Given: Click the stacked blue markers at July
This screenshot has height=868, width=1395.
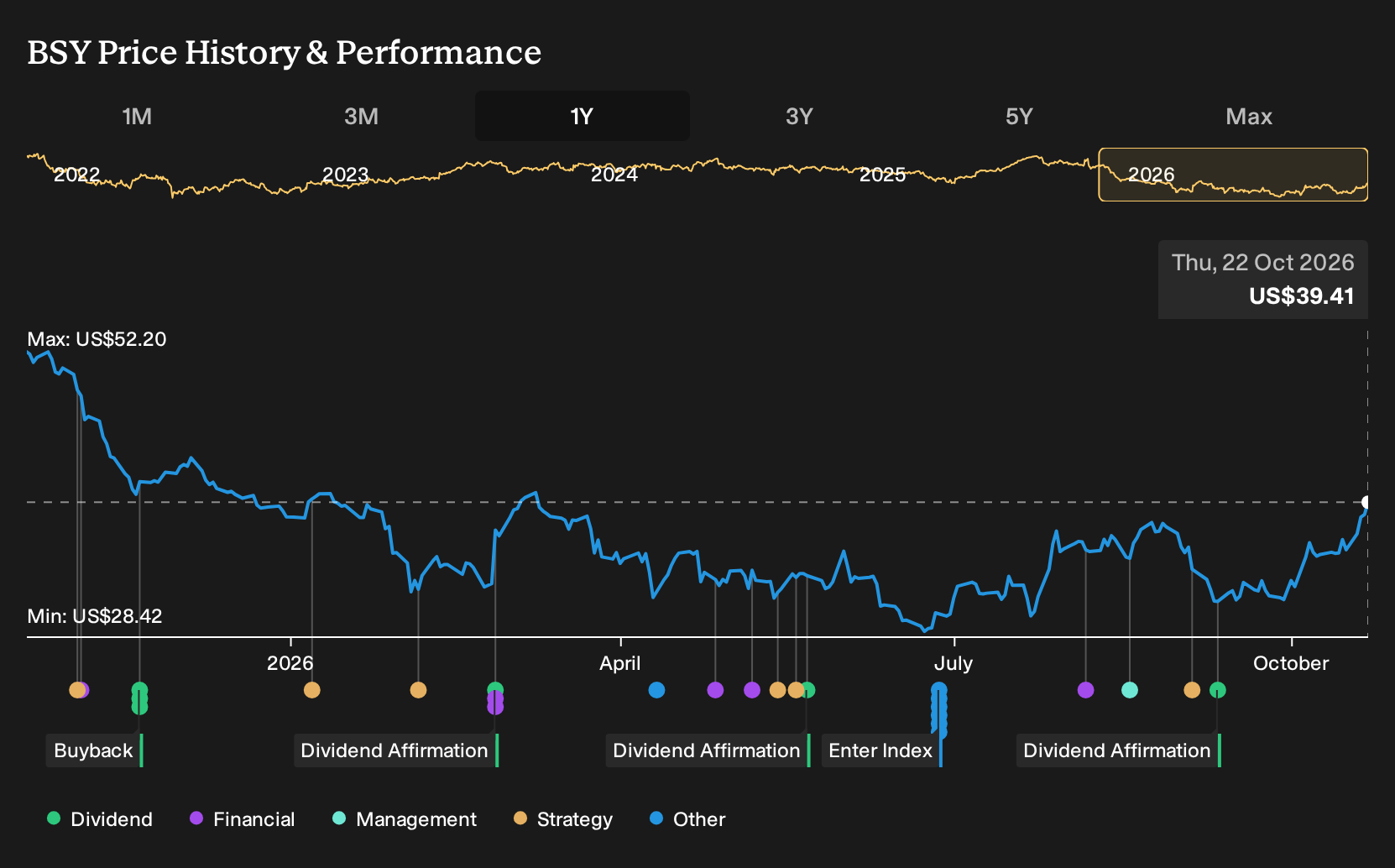Looking at the screenshot, I should point(939,710).
